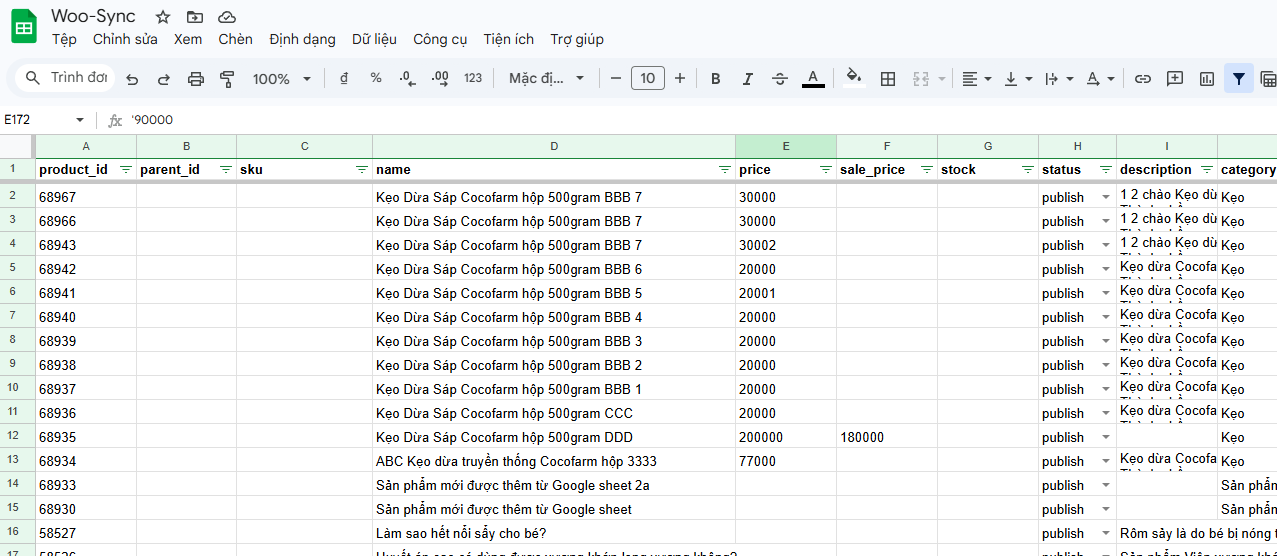
Task: Star the Woo-Sync document
Action: 163,17
